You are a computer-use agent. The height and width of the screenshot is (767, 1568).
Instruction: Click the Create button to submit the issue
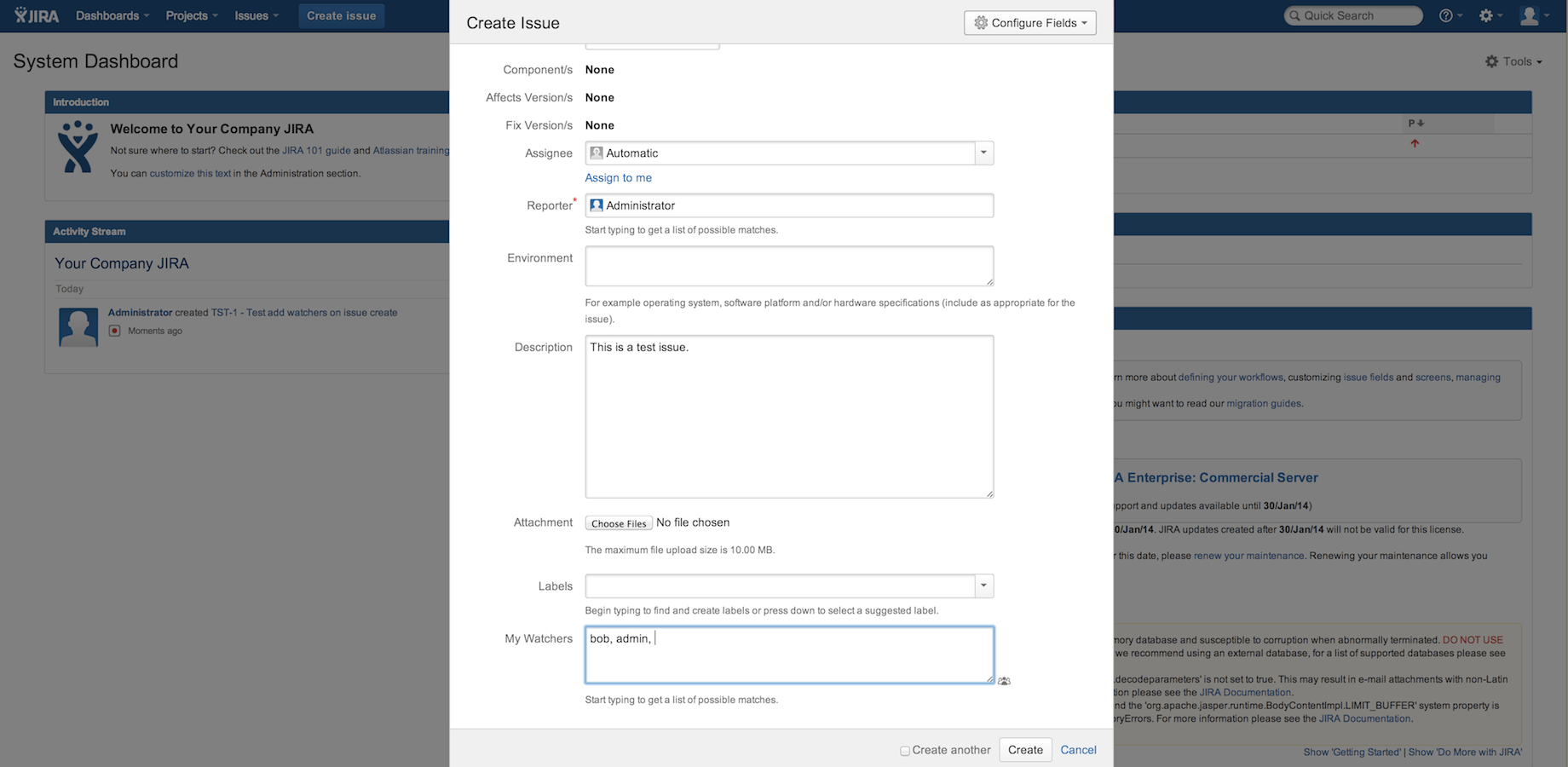[x=1025, y=749]
